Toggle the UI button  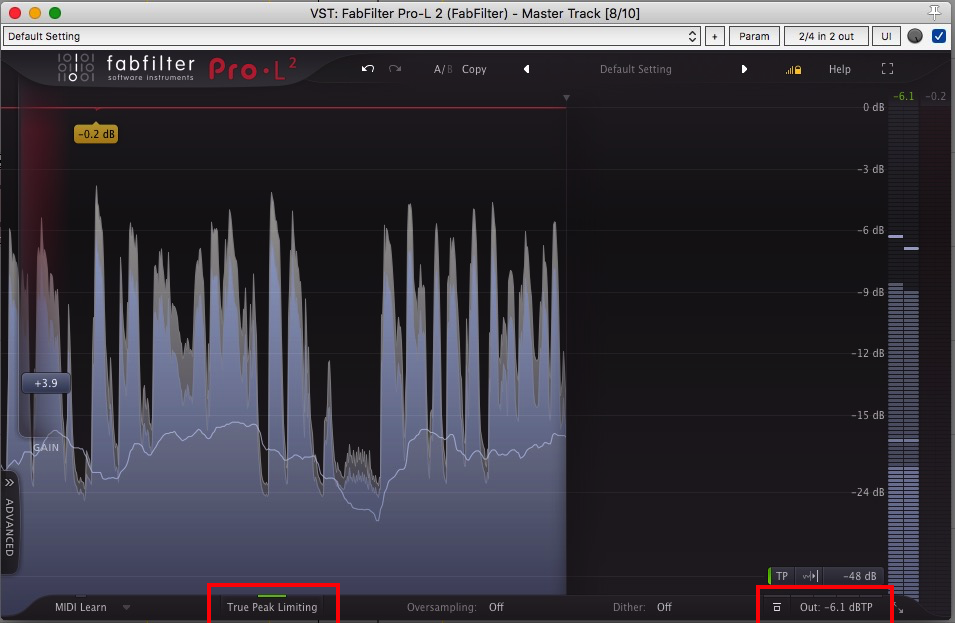point(886,37)
